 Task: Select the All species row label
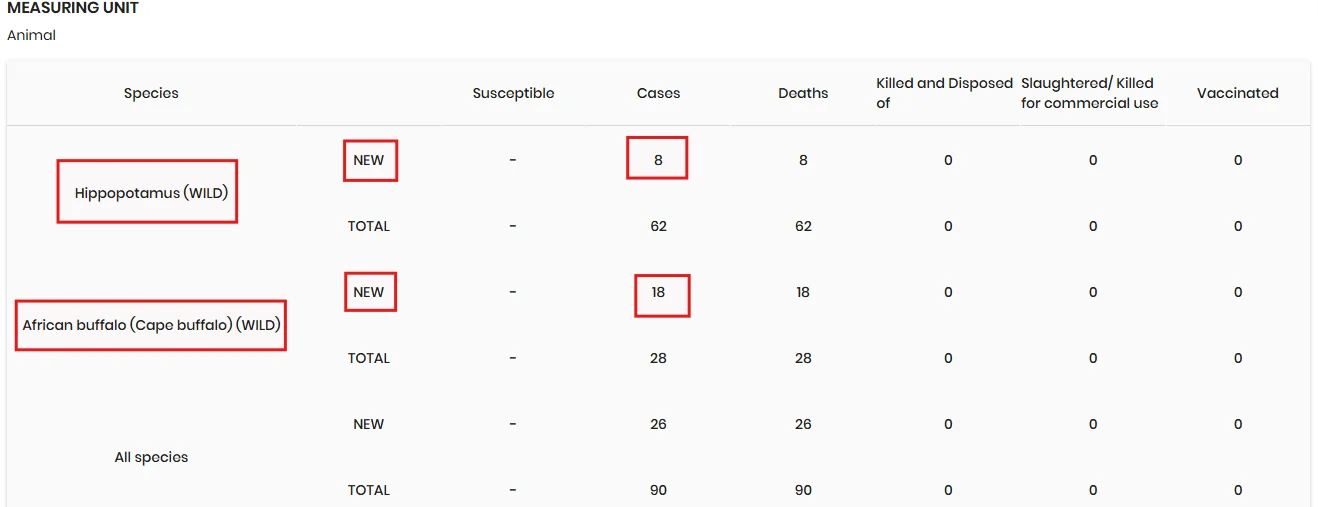click(151, 457)
